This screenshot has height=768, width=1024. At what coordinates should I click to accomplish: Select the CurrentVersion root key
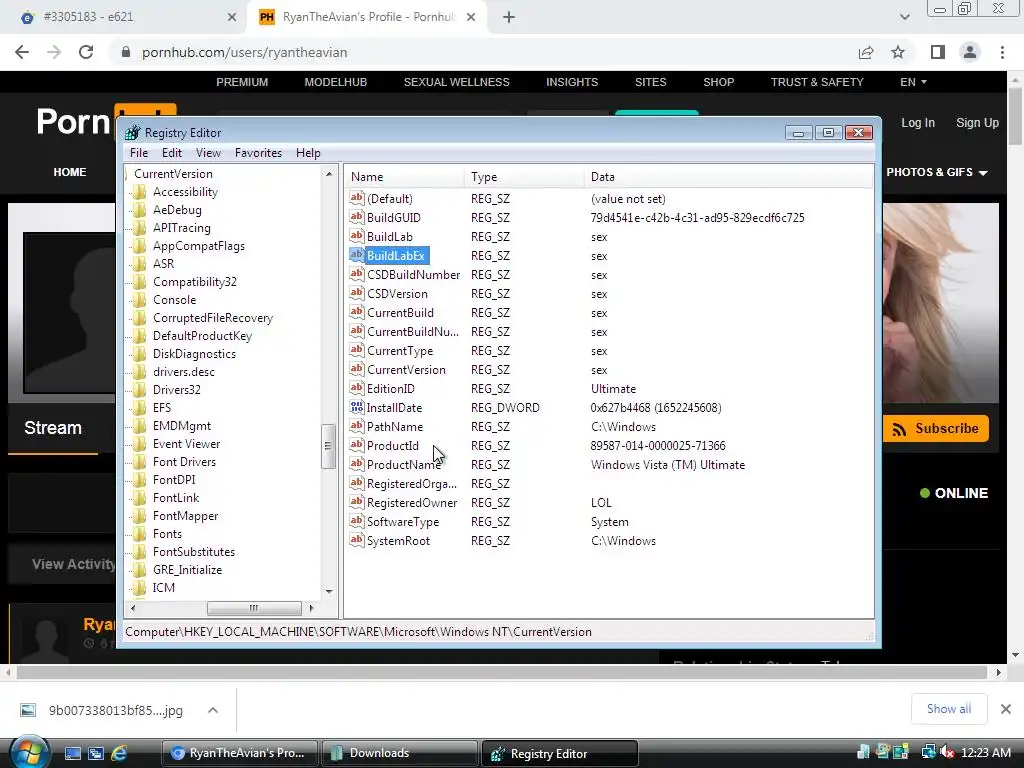pos(173,174)
